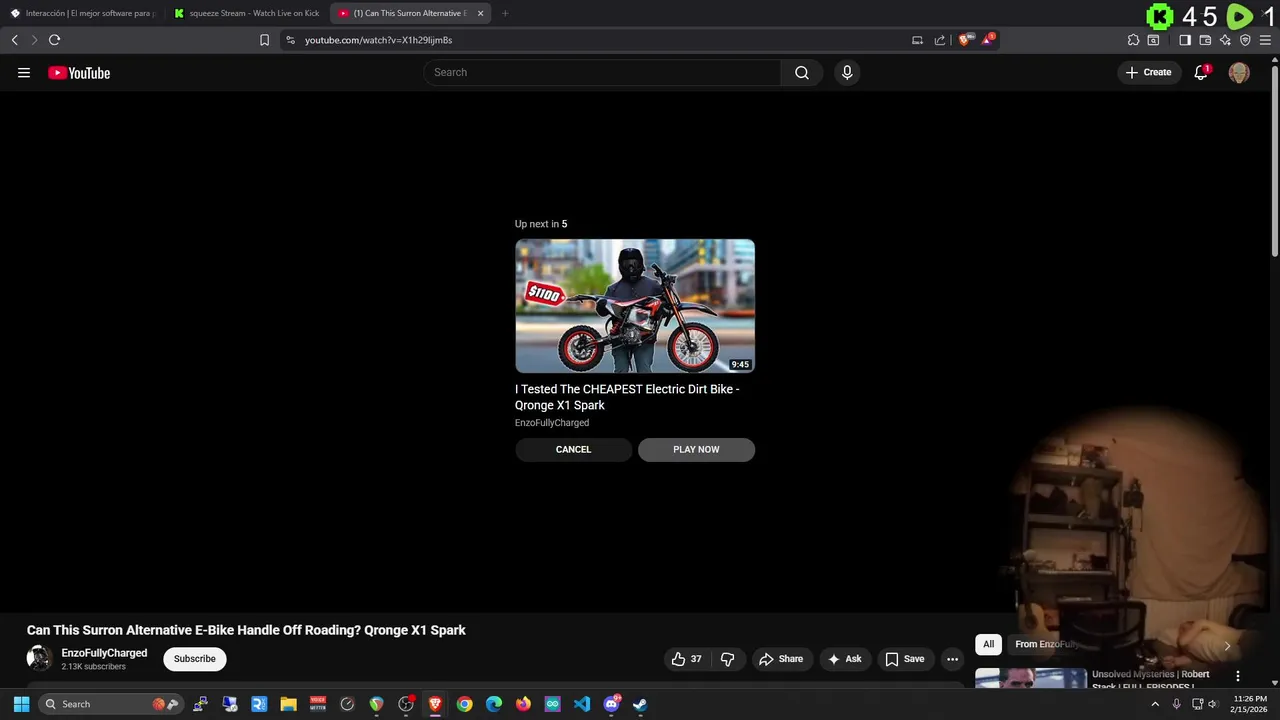Screen dimensions: 1280x720
Task: Open the EnzoFullyCharged channel name link
Action: (104, 653)
